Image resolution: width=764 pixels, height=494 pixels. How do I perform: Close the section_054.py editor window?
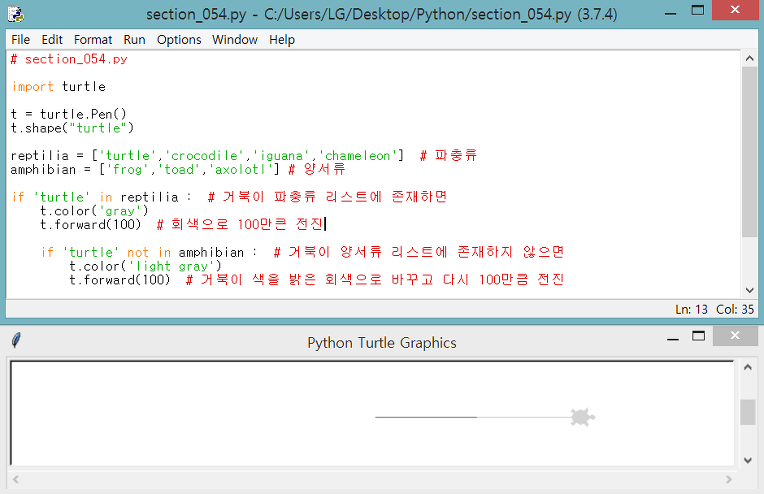pyautogui.click(x=735, y=10)
